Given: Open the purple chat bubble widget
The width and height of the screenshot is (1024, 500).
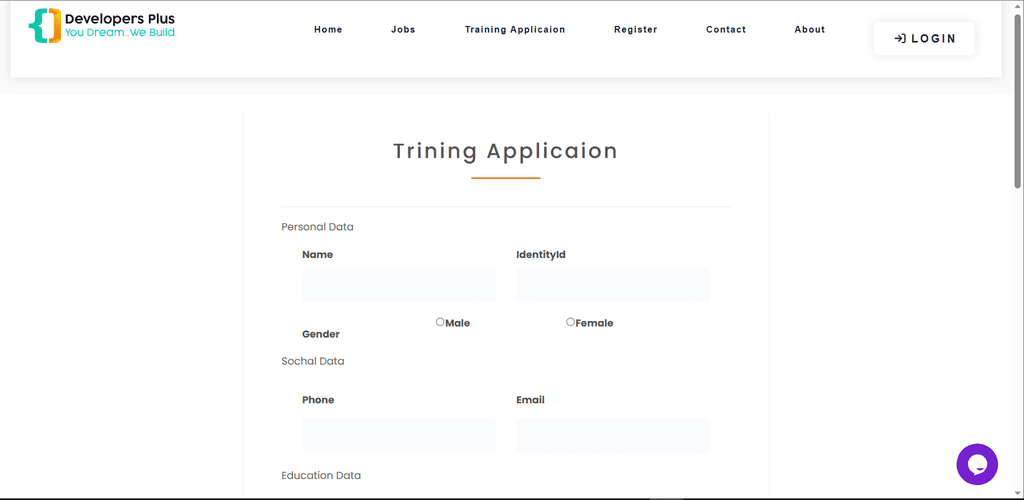Looking at the screenshot, I should 977,464.
